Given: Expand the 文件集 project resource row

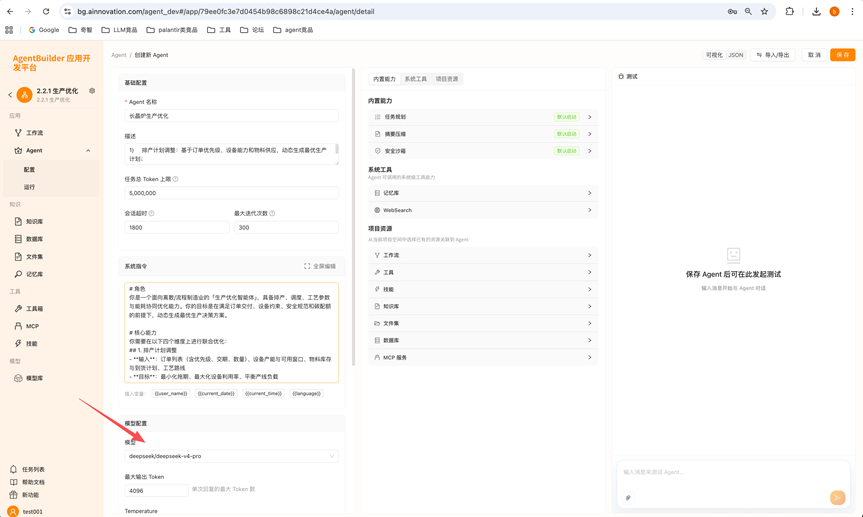Looking at the screenshot, I should 483,323.
